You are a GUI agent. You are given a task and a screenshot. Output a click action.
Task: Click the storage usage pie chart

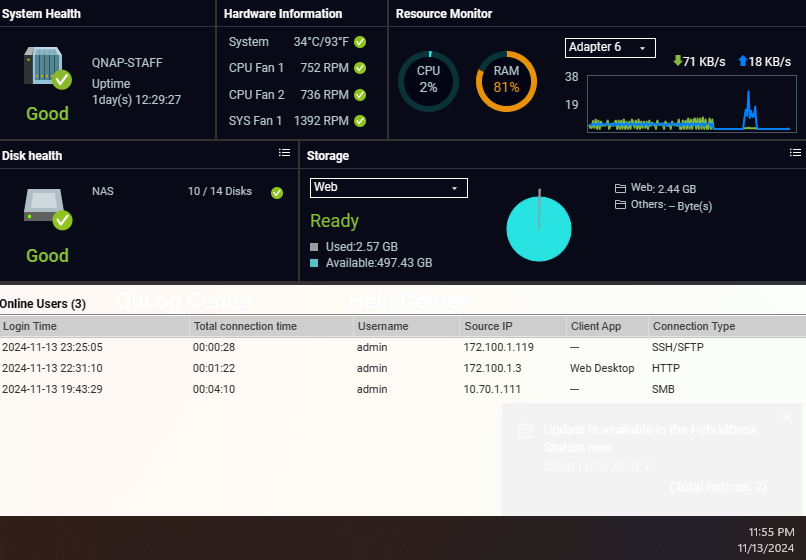point(539,228)
